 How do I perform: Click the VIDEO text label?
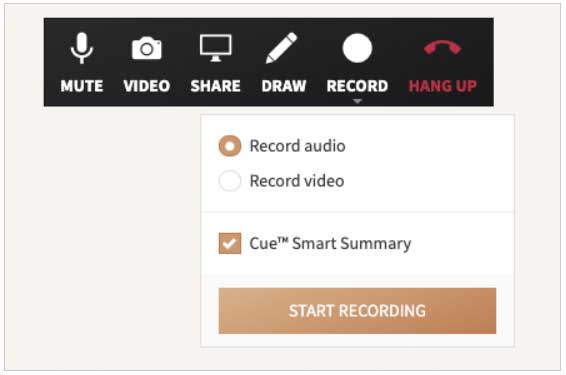pos(147,86)
